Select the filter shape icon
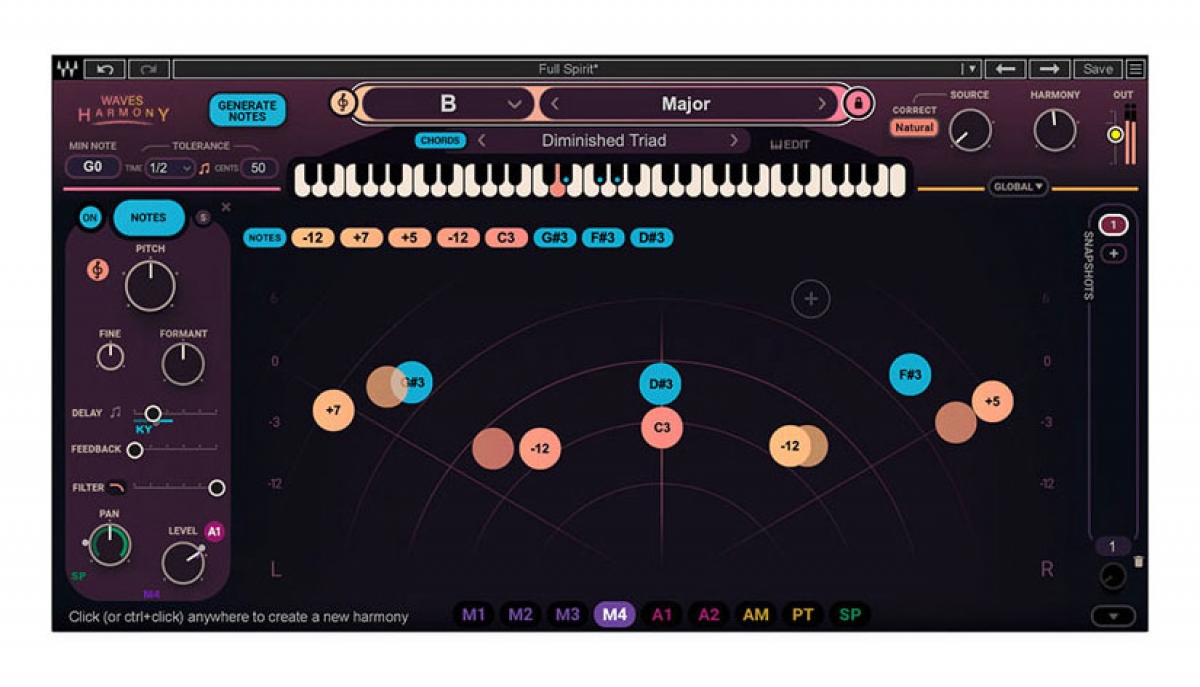 (x=117, y=487)
